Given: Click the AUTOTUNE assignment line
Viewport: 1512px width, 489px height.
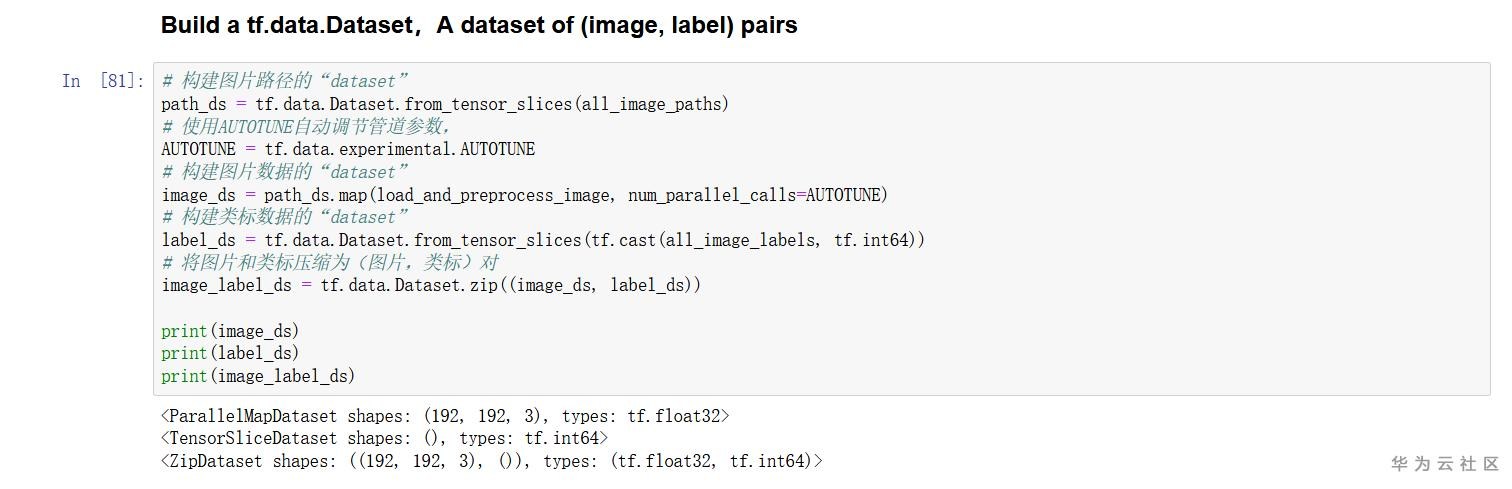Looking at the screenshot, I should [x=348, y=149].
